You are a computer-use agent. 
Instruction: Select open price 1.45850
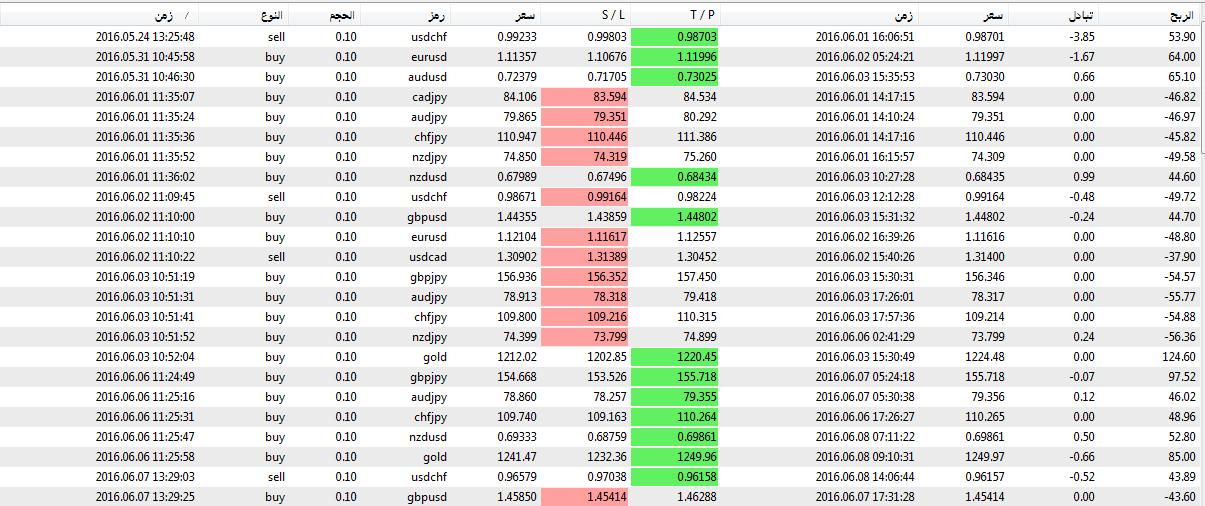coord(516,497)
